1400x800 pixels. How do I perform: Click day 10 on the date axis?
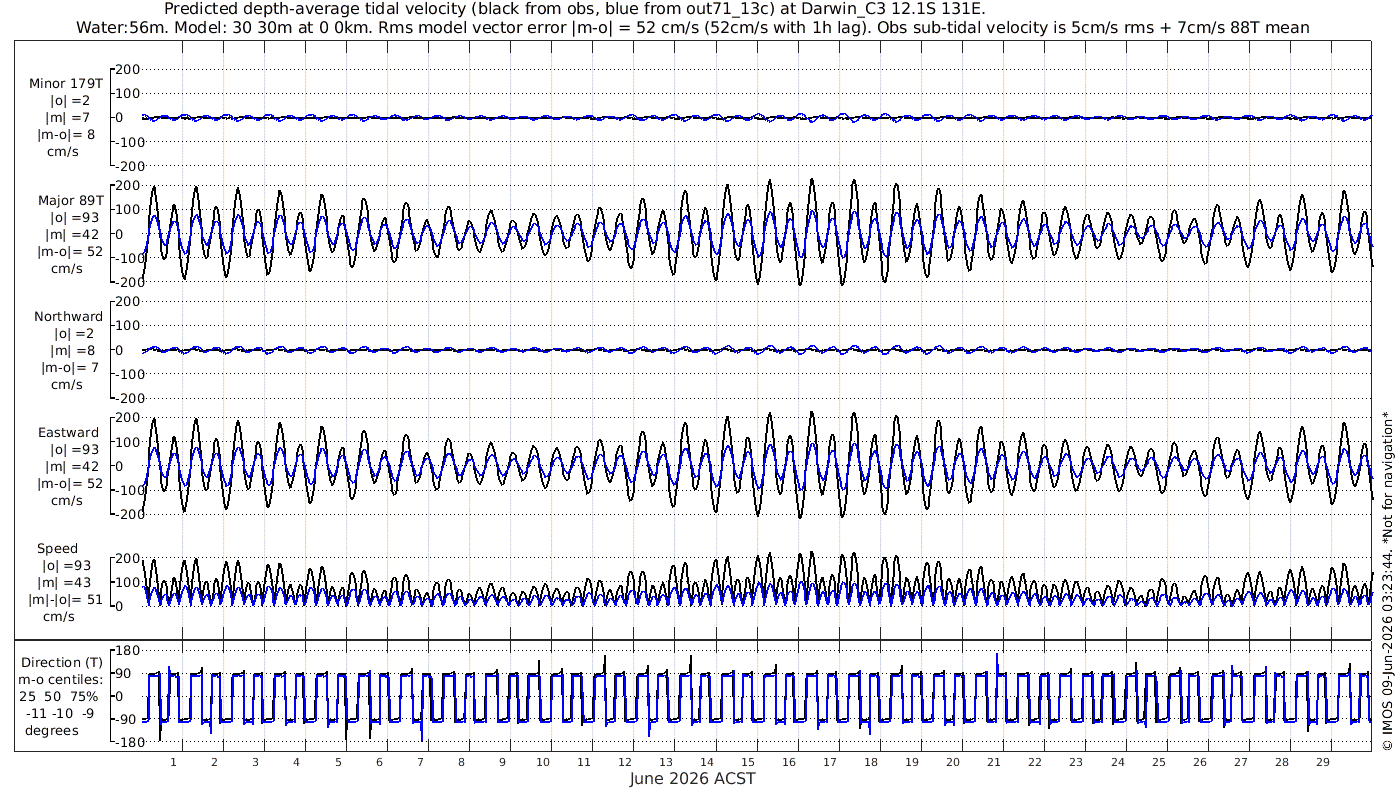(x=542, y=762)
